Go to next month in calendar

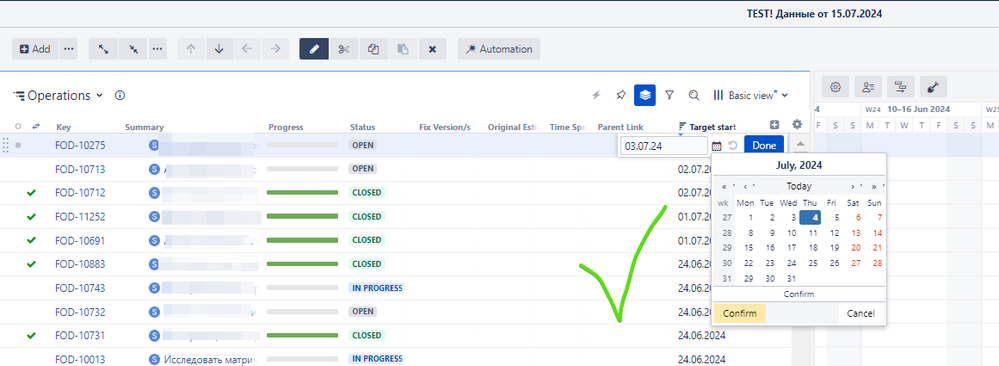pos(853,187)
